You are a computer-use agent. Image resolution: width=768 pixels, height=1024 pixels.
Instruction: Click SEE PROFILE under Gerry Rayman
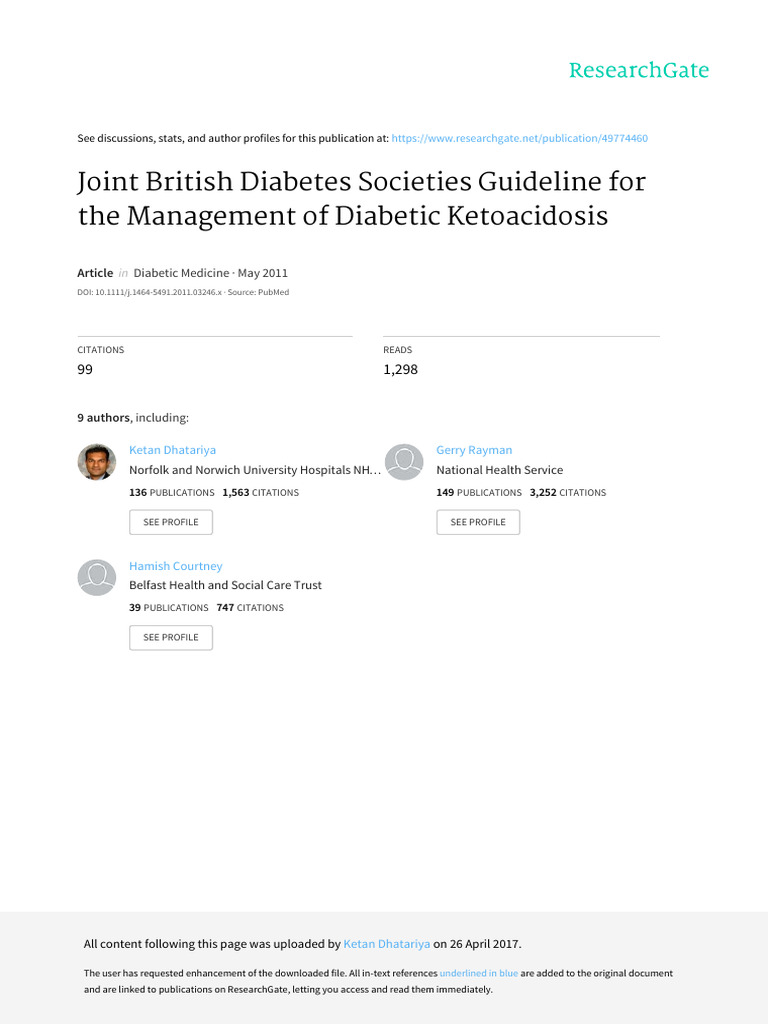(478, 522)
